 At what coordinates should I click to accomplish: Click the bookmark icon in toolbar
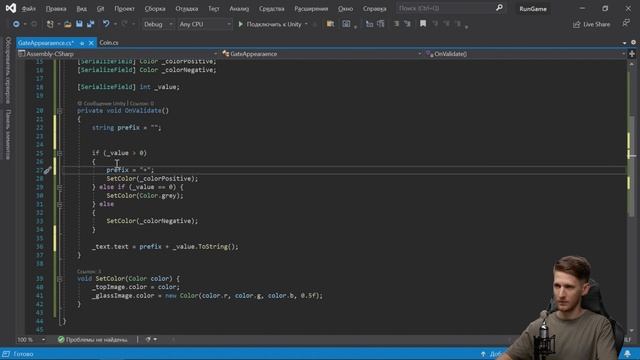(x=423, y=24)
